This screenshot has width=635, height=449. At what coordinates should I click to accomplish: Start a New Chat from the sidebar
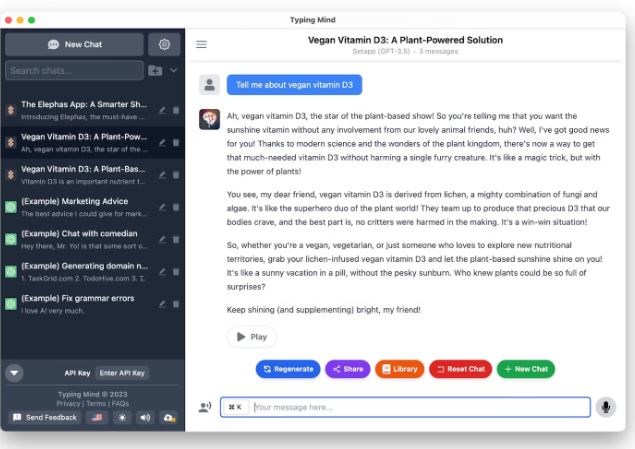75,44
